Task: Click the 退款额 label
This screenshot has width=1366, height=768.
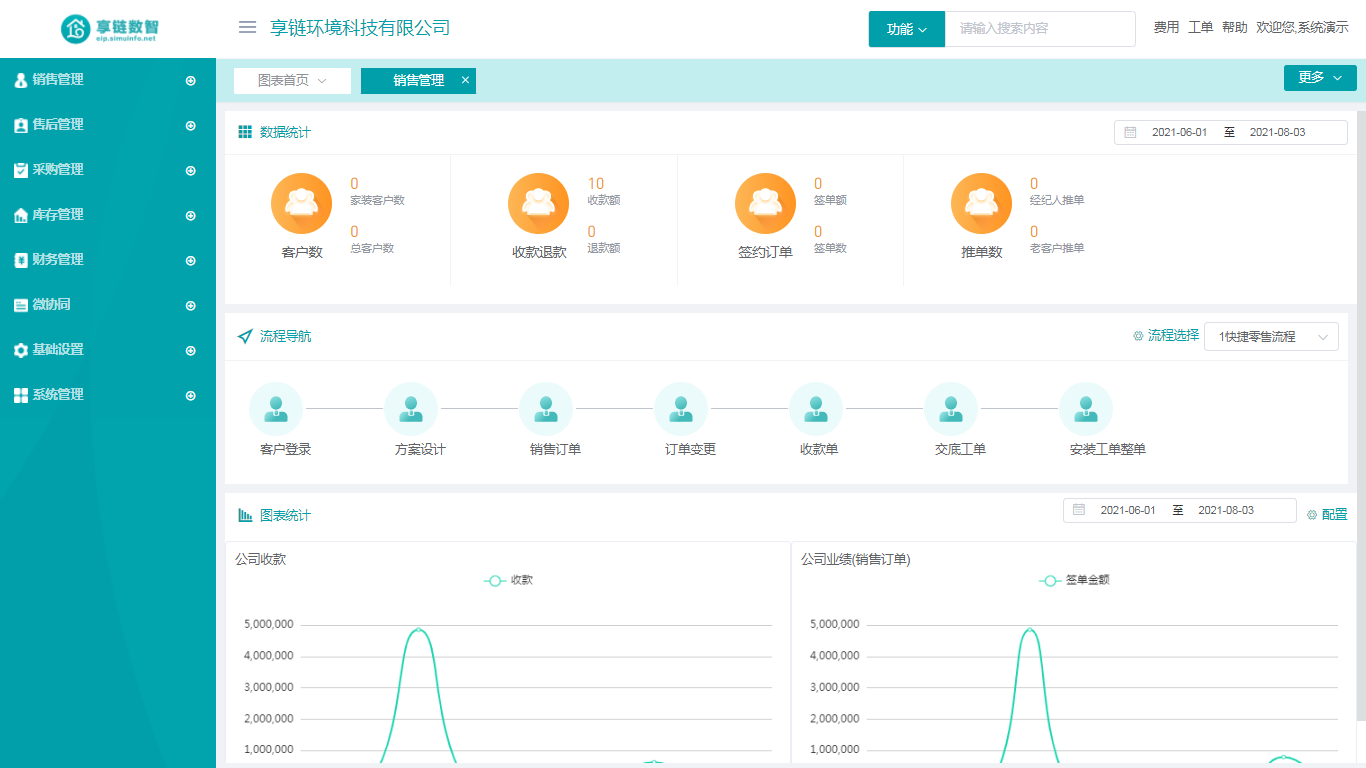Action: (604, 248)
